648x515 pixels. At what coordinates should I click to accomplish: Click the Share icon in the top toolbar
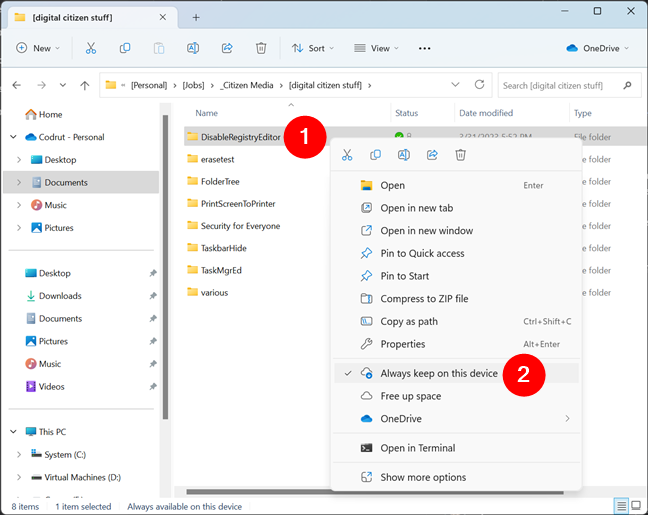click(227, 48)
